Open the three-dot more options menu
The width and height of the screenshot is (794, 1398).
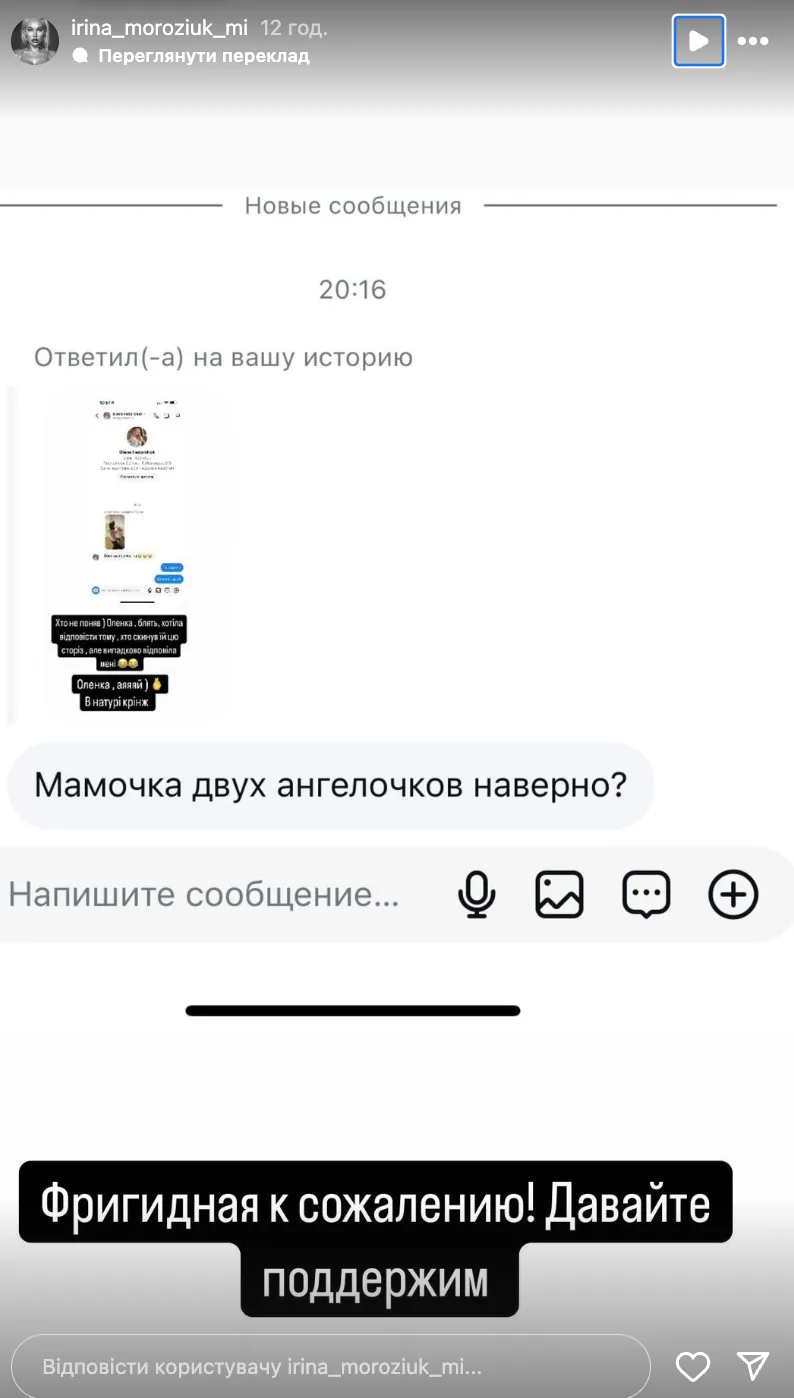point(753,42)
